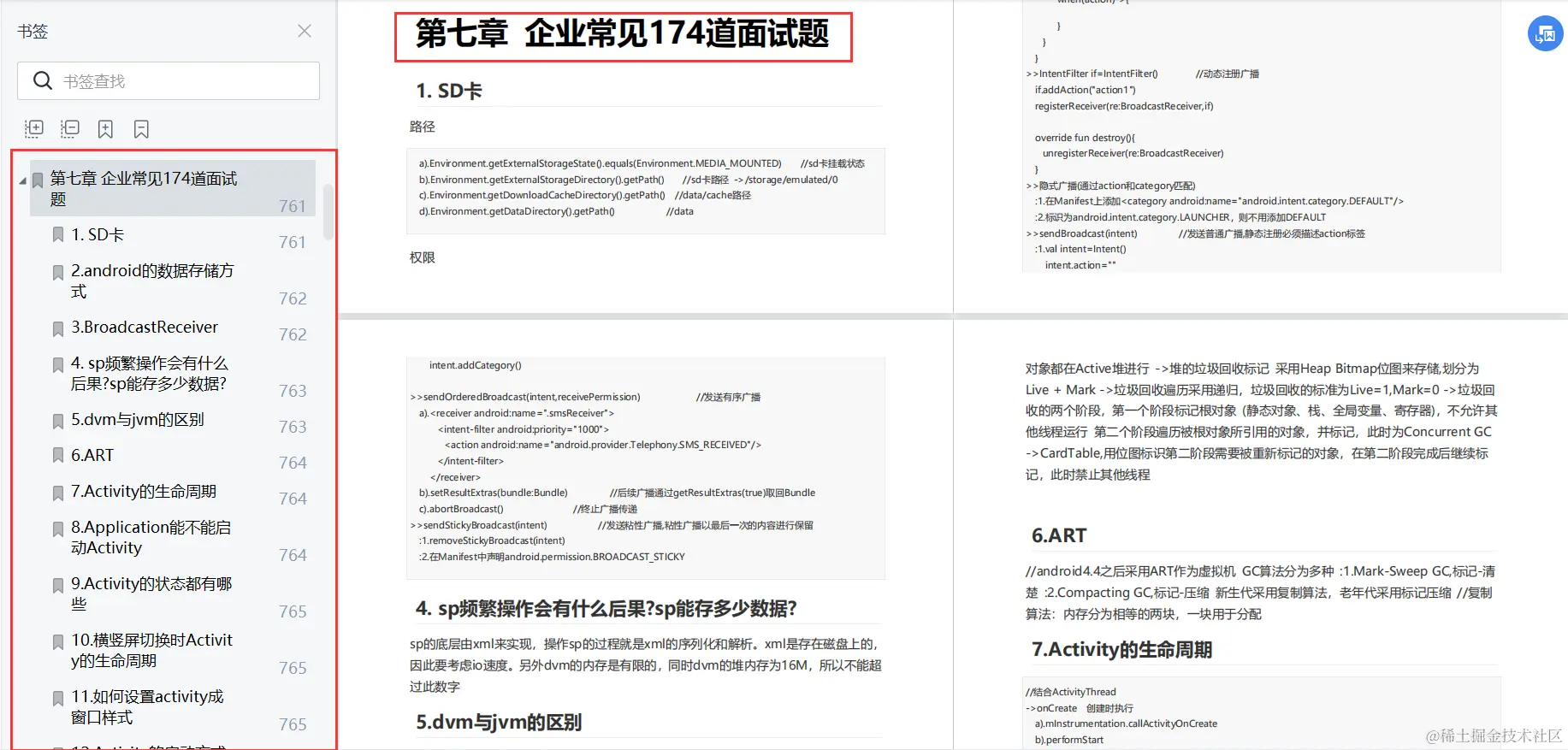The width and height of the screenshot is (1568, 750).
Task: Click the code line unregisterReceiver(re:BroadcastReceiver)
Action: pos(1133,153)
